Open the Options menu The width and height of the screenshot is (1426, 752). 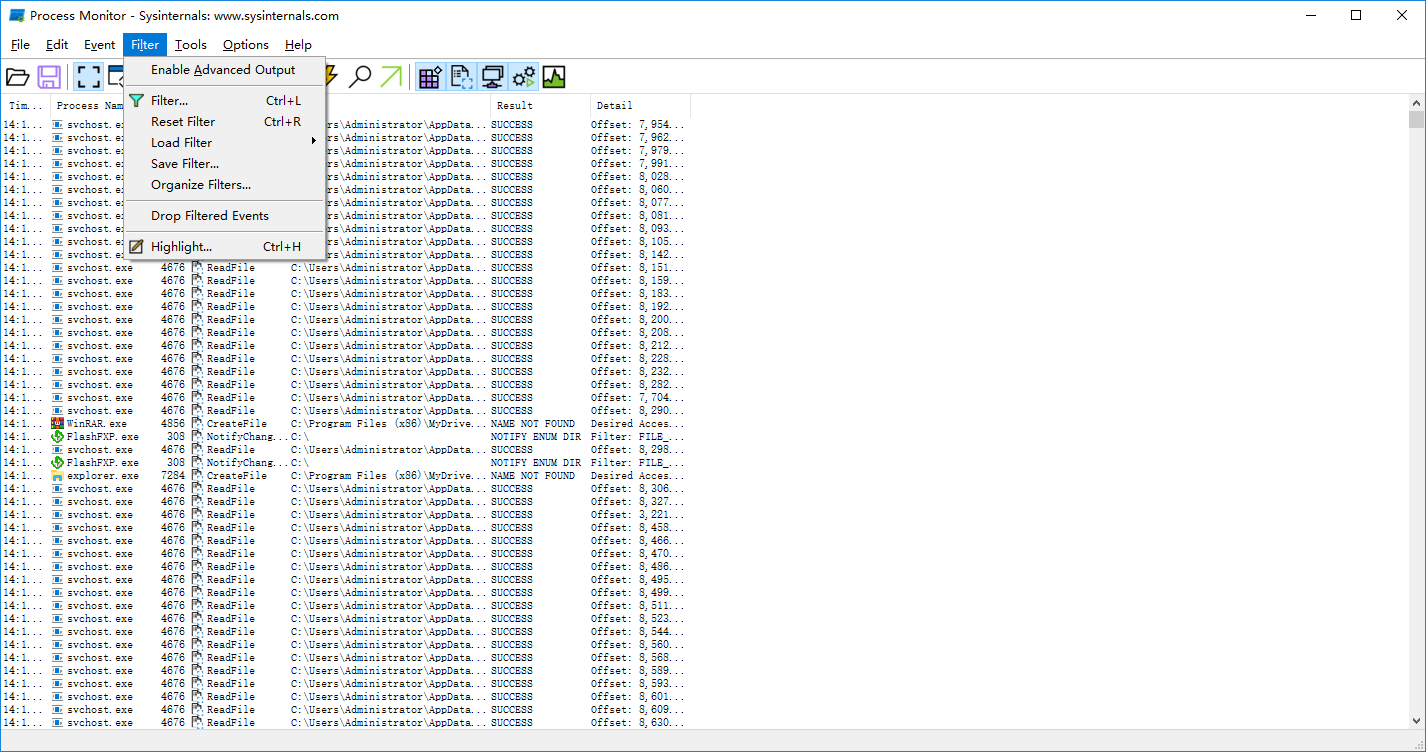(245, 45)
